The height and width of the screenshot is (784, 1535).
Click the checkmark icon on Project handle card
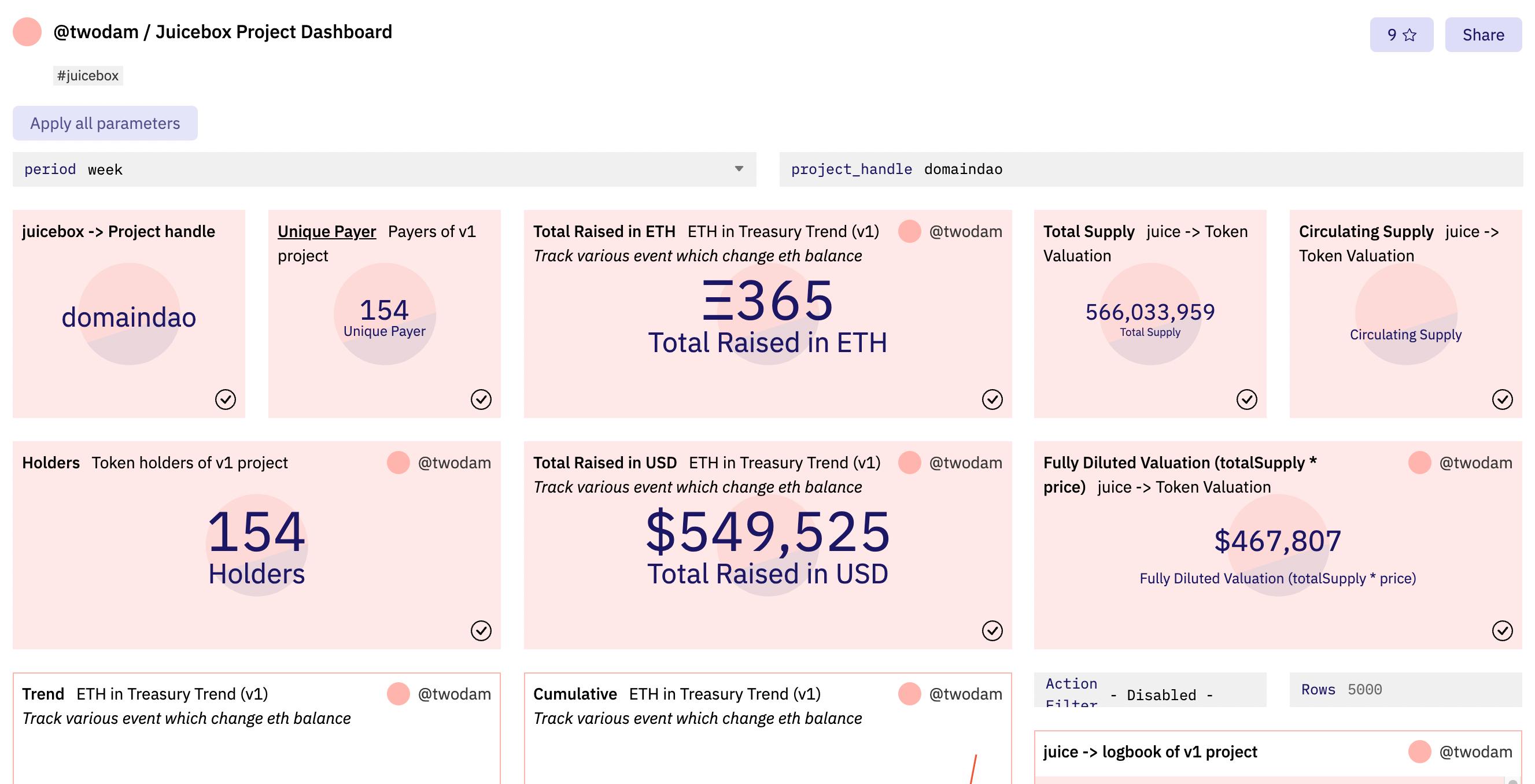tap(225, 399)
